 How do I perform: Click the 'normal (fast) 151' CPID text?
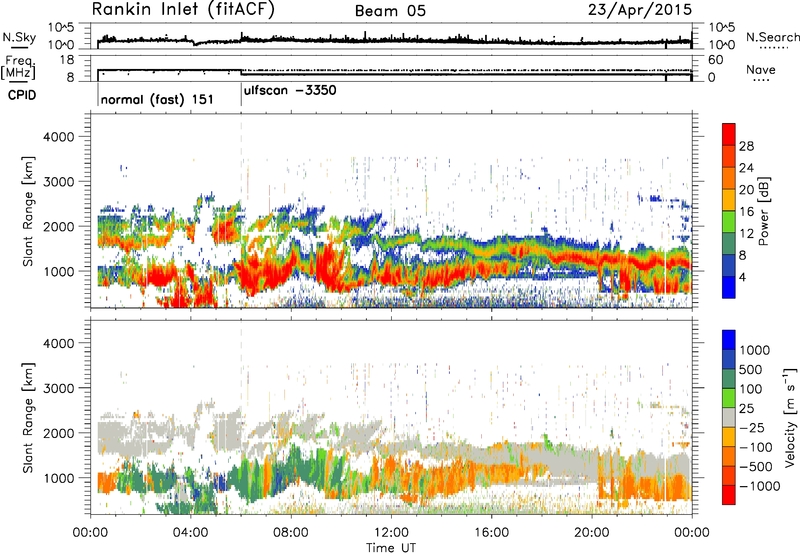coord(157,99)
